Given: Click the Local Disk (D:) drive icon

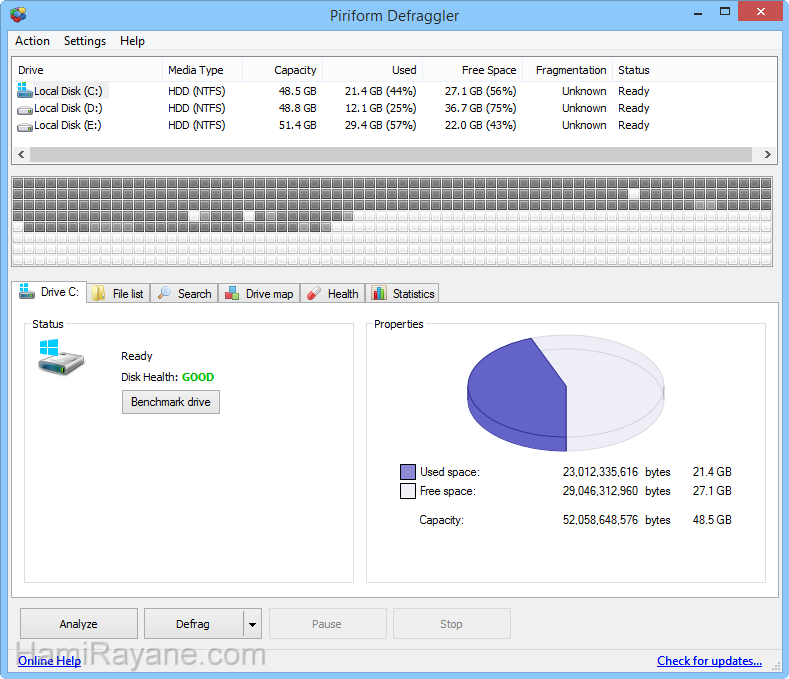Looking at the screenshot, I should (x=25, y=108).
